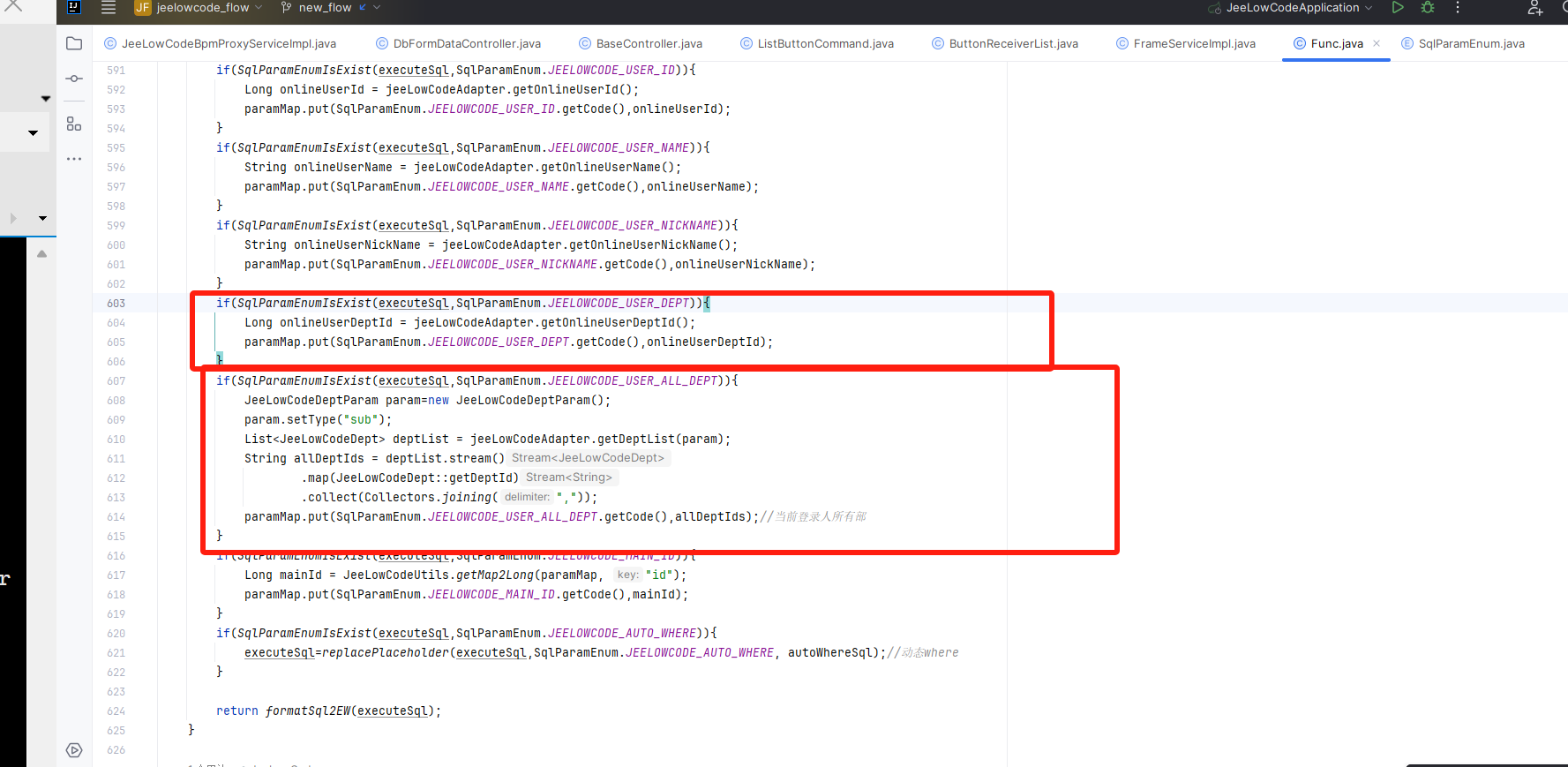
Task: Click the Stream<String> inlay hint
Action: (569, 477)
